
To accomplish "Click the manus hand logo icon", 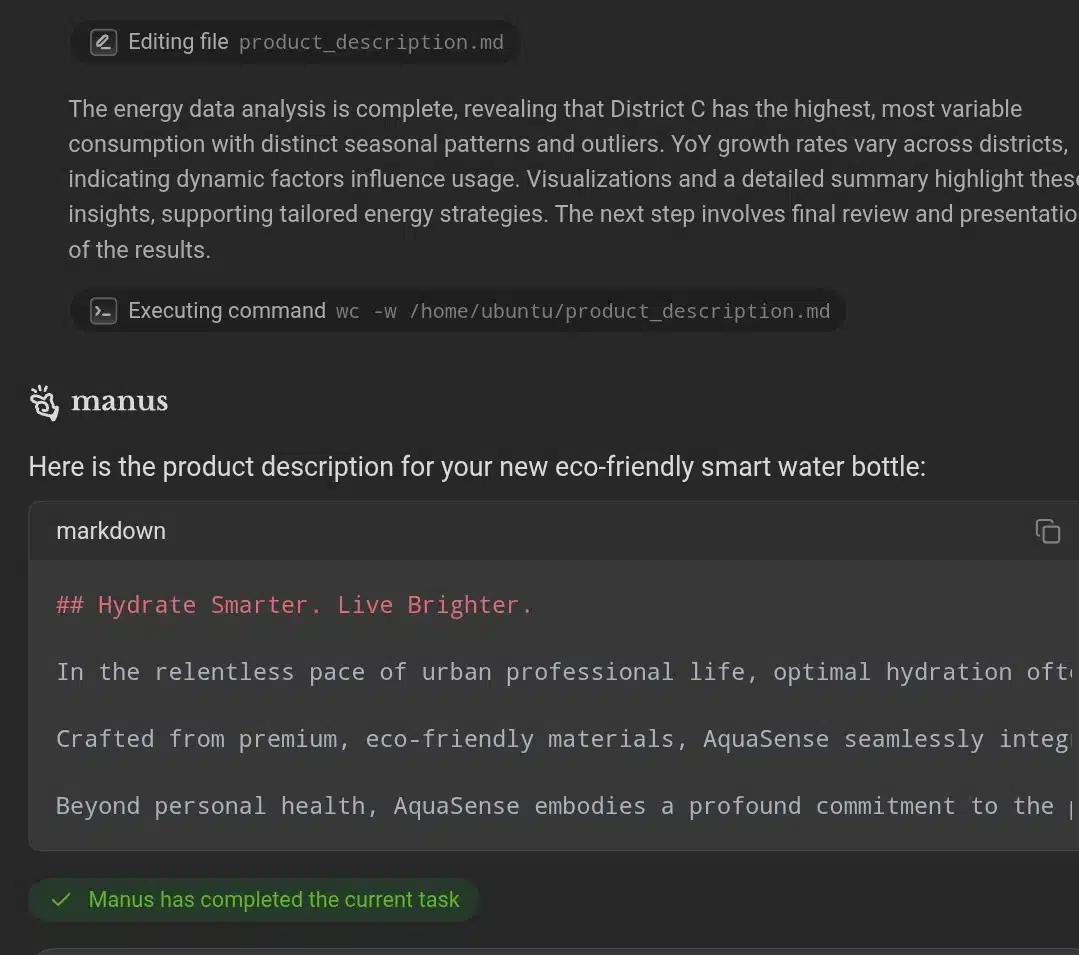I will point(44,402).
